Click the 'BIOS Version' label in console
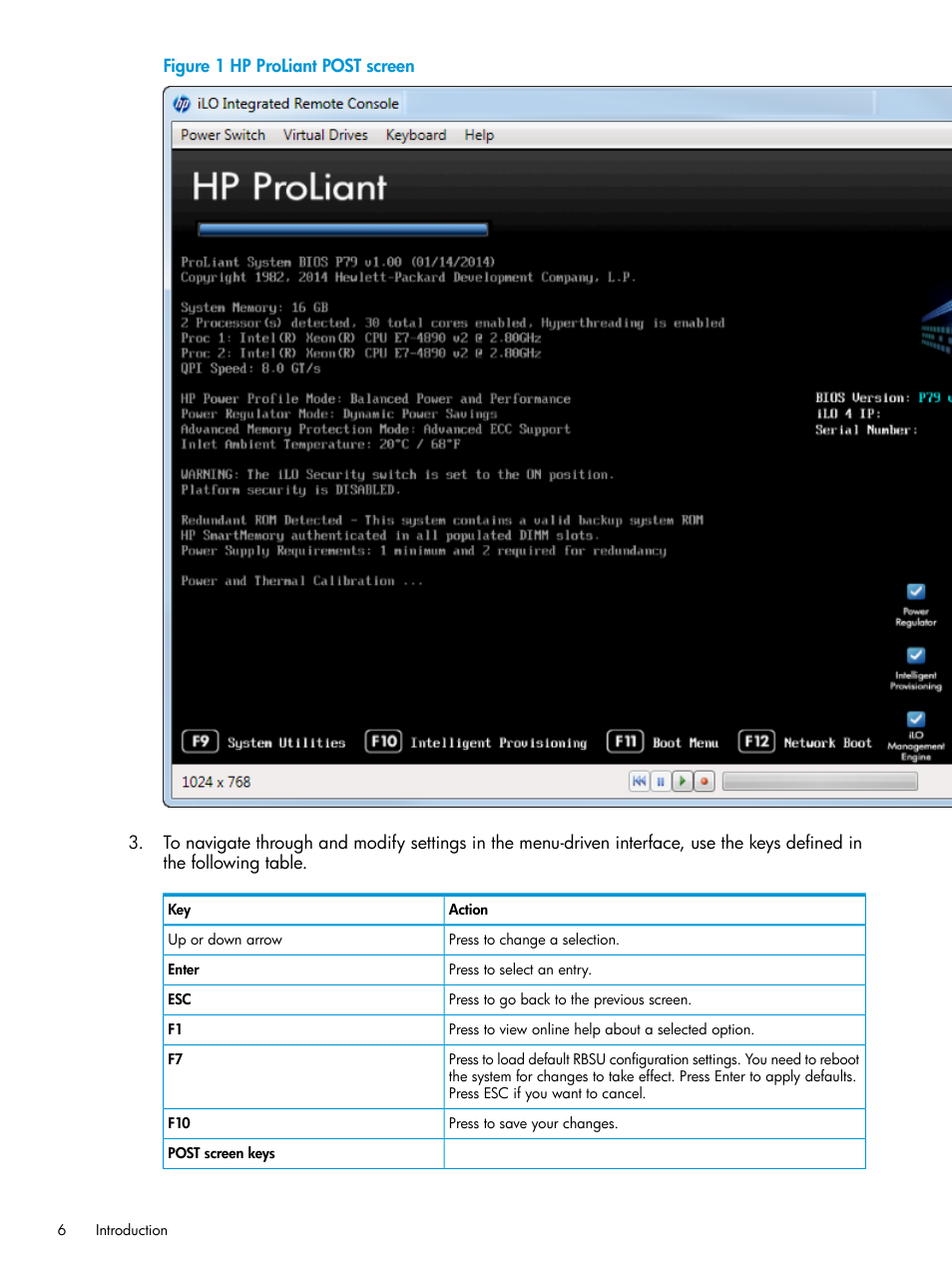The width and height of the screenshot is (952, 1269). pyautogui.click(x=862, y=397)
